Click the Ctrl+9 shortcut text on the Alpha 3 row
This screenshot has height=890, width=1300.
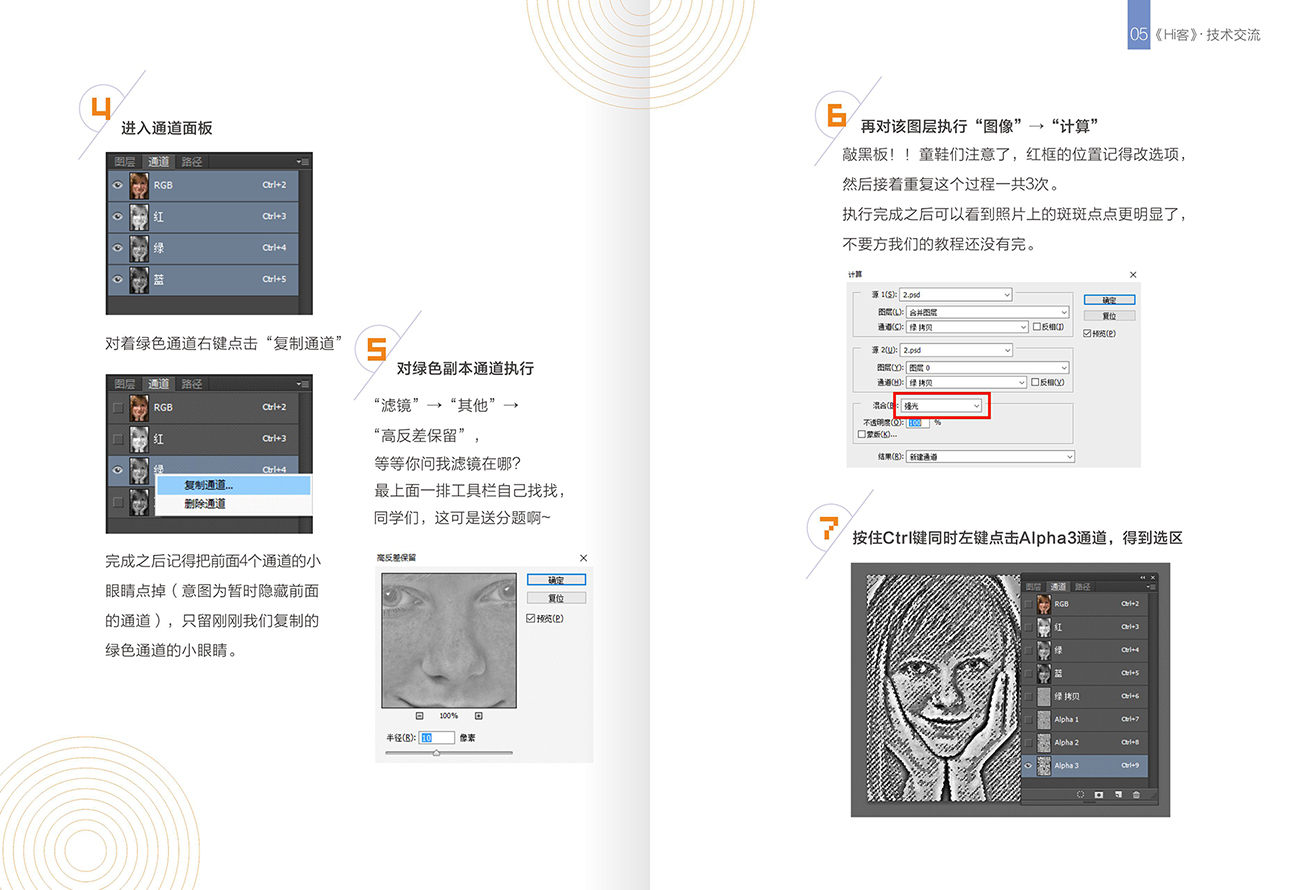(x=1130, y=765)
